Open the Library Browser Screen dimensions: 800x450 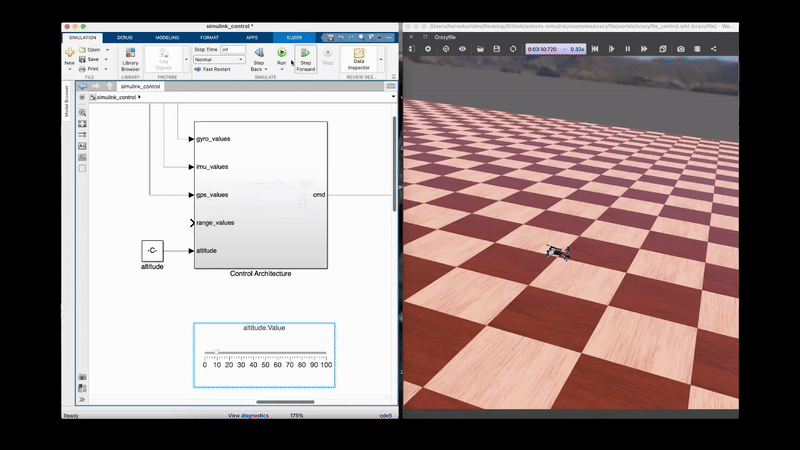(130, 60)
